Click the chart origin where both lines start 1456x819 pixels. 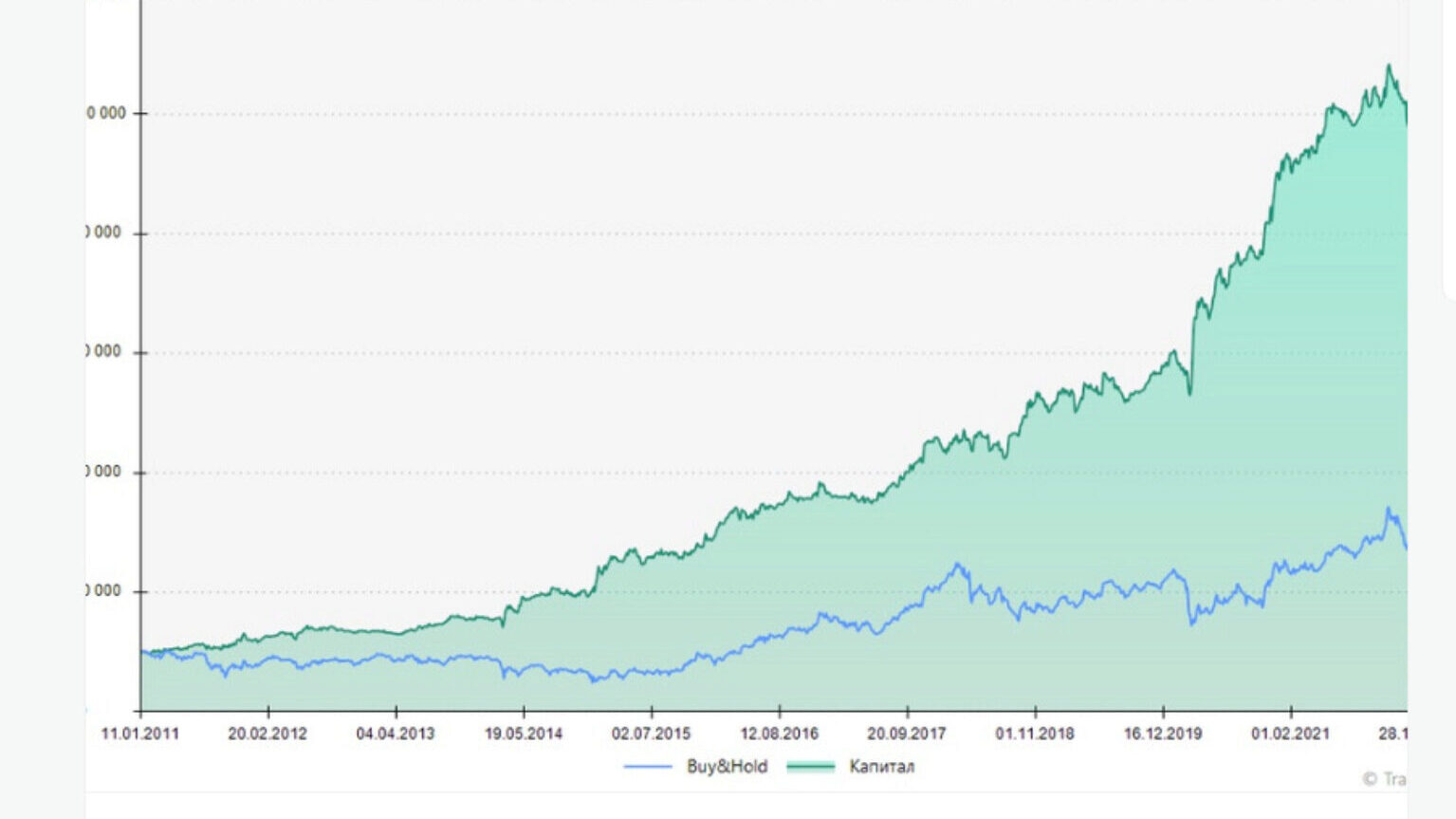141,652
